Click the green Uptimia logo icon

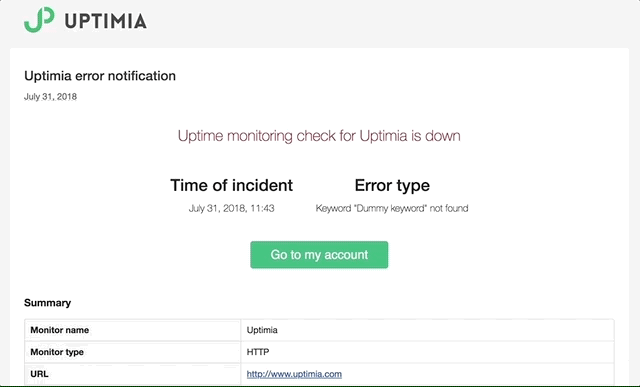[39, 20]
